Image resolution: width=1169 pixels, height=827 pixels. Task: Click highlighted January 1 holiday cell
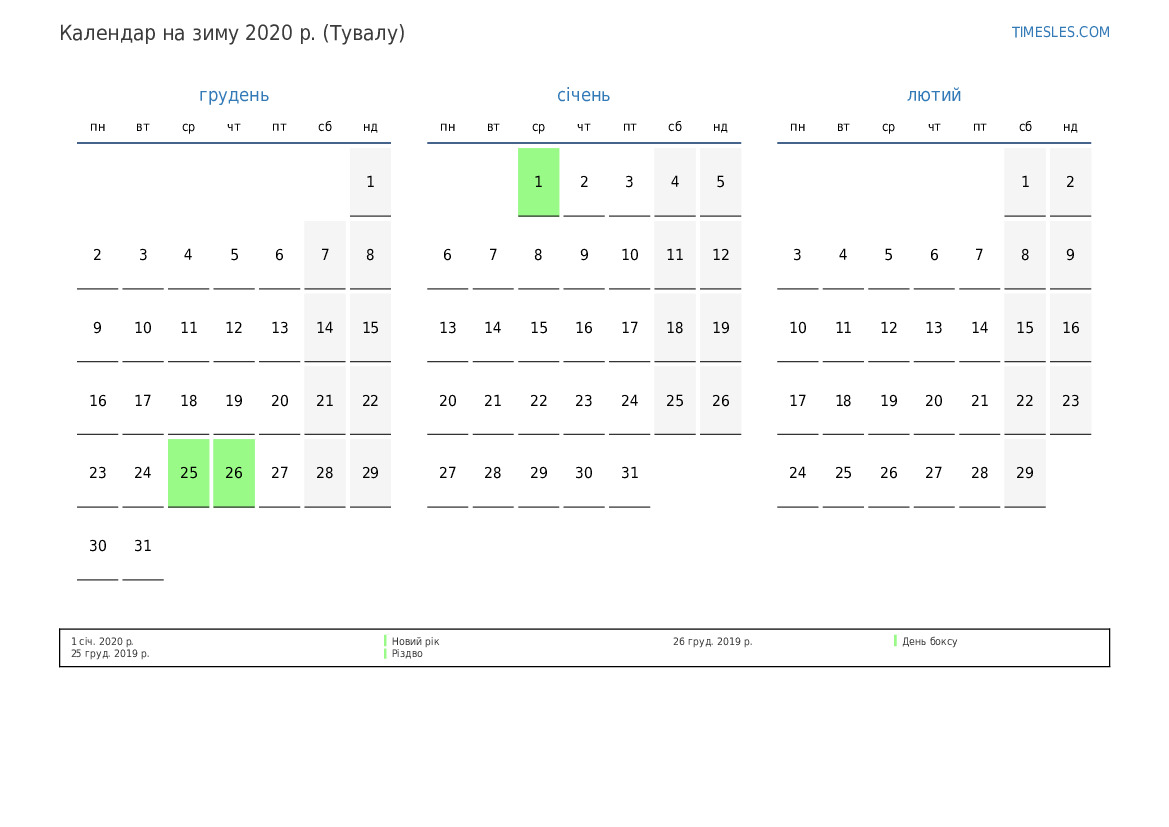click(538, 182)
